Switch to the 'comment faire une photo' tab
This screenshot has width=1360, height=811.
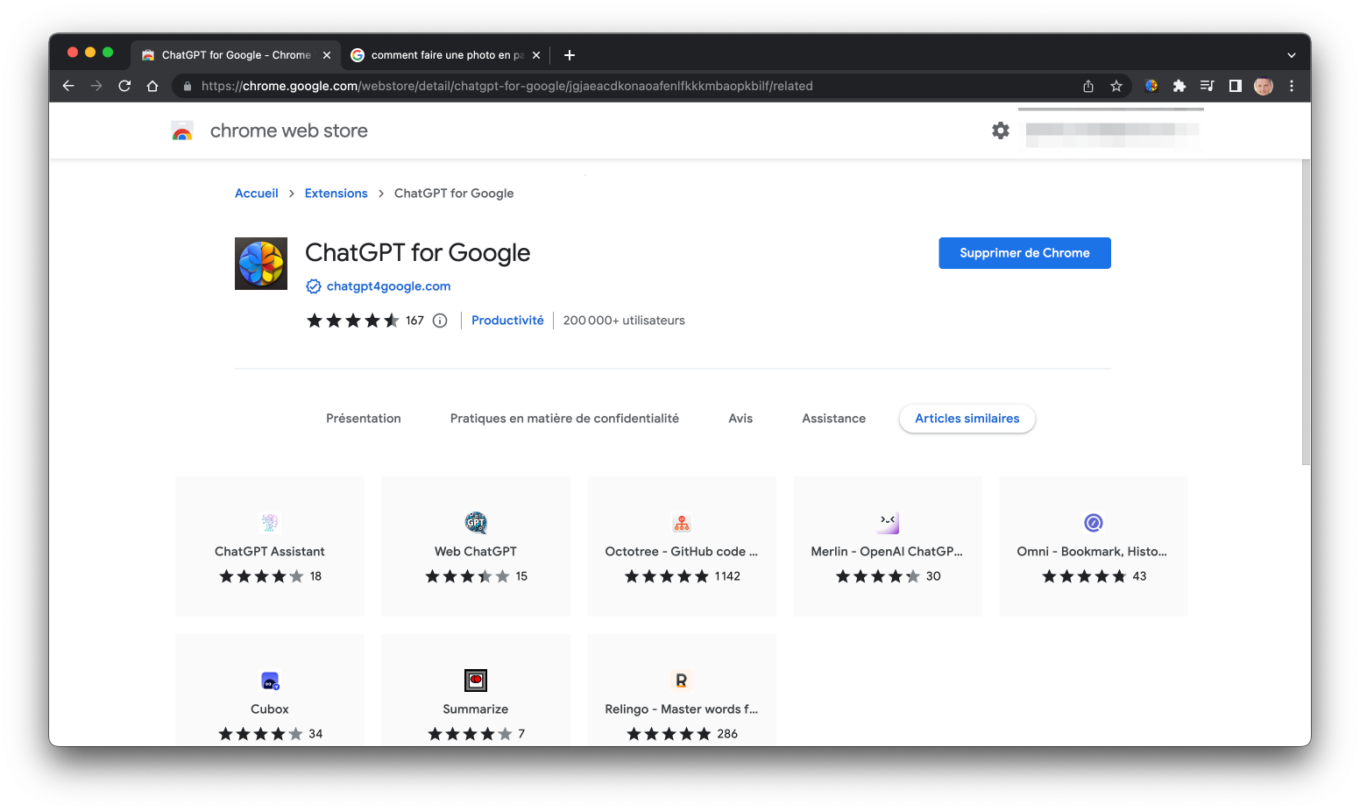[x=446, y=55]
